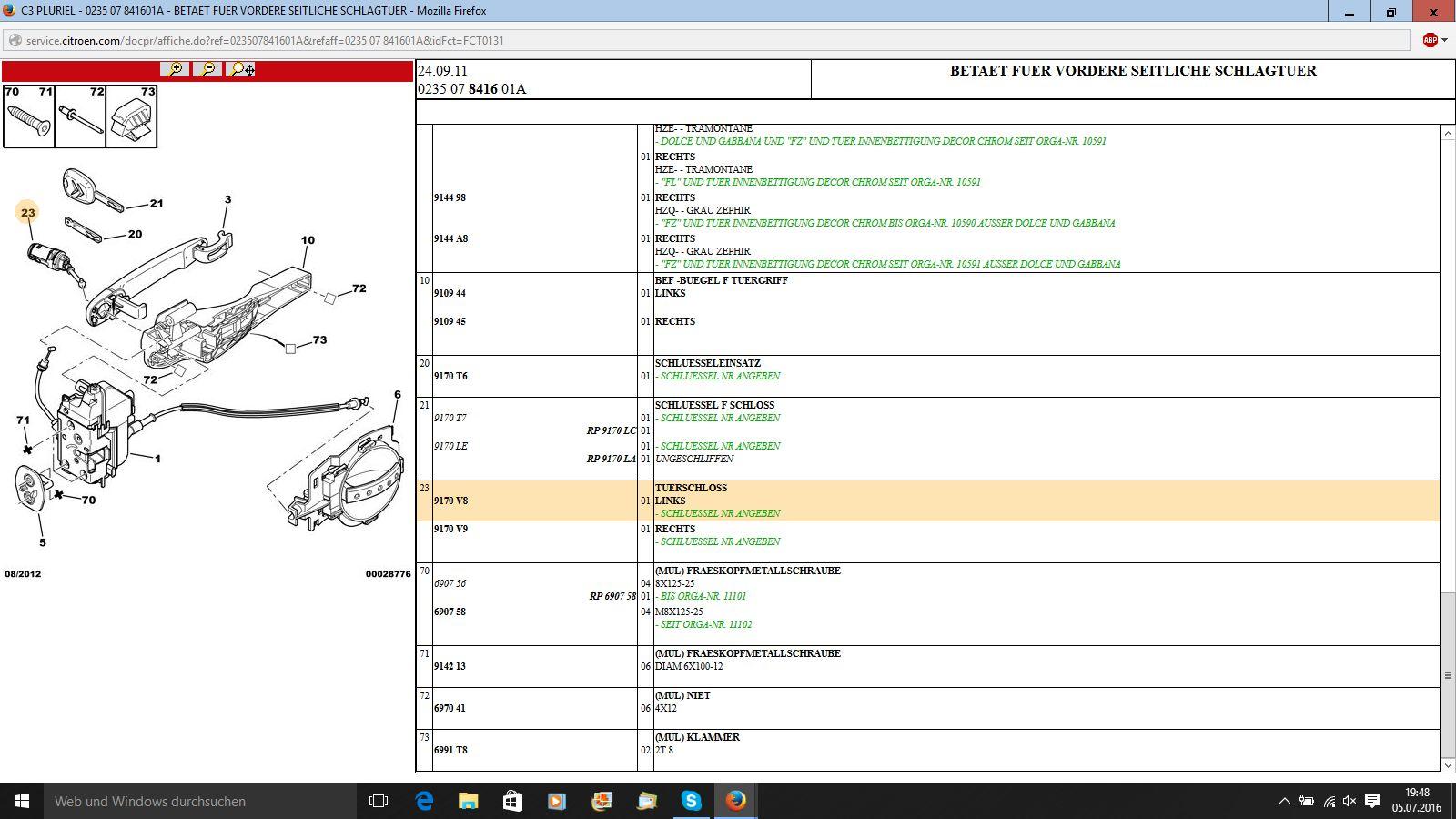Activate the zoom-and-pan magnifier tool
Image resolution: width=1456 pixels, height=819 pixels.
242,69
